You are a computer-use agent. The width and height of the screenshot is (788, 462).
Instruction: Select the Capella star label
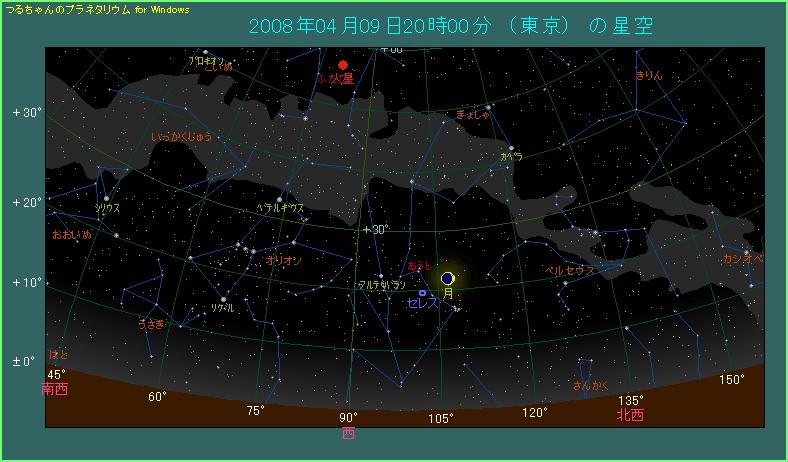[x=512, y=157]
